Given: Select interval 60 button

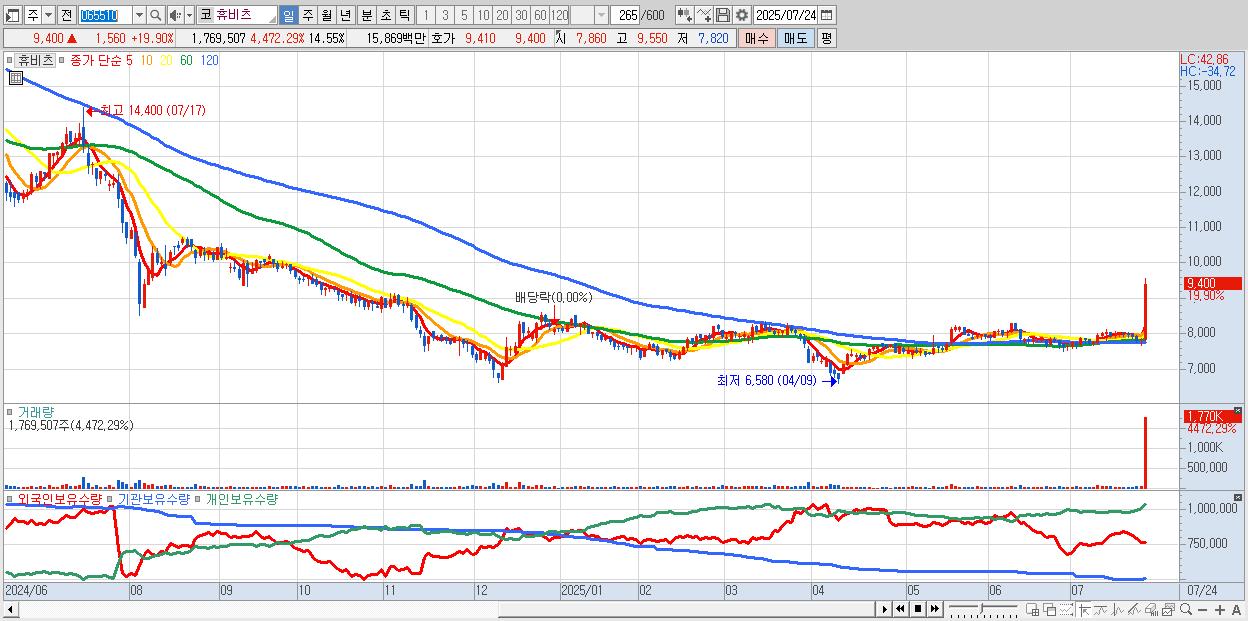Looking at the screenshot, I should pos(540,15).
